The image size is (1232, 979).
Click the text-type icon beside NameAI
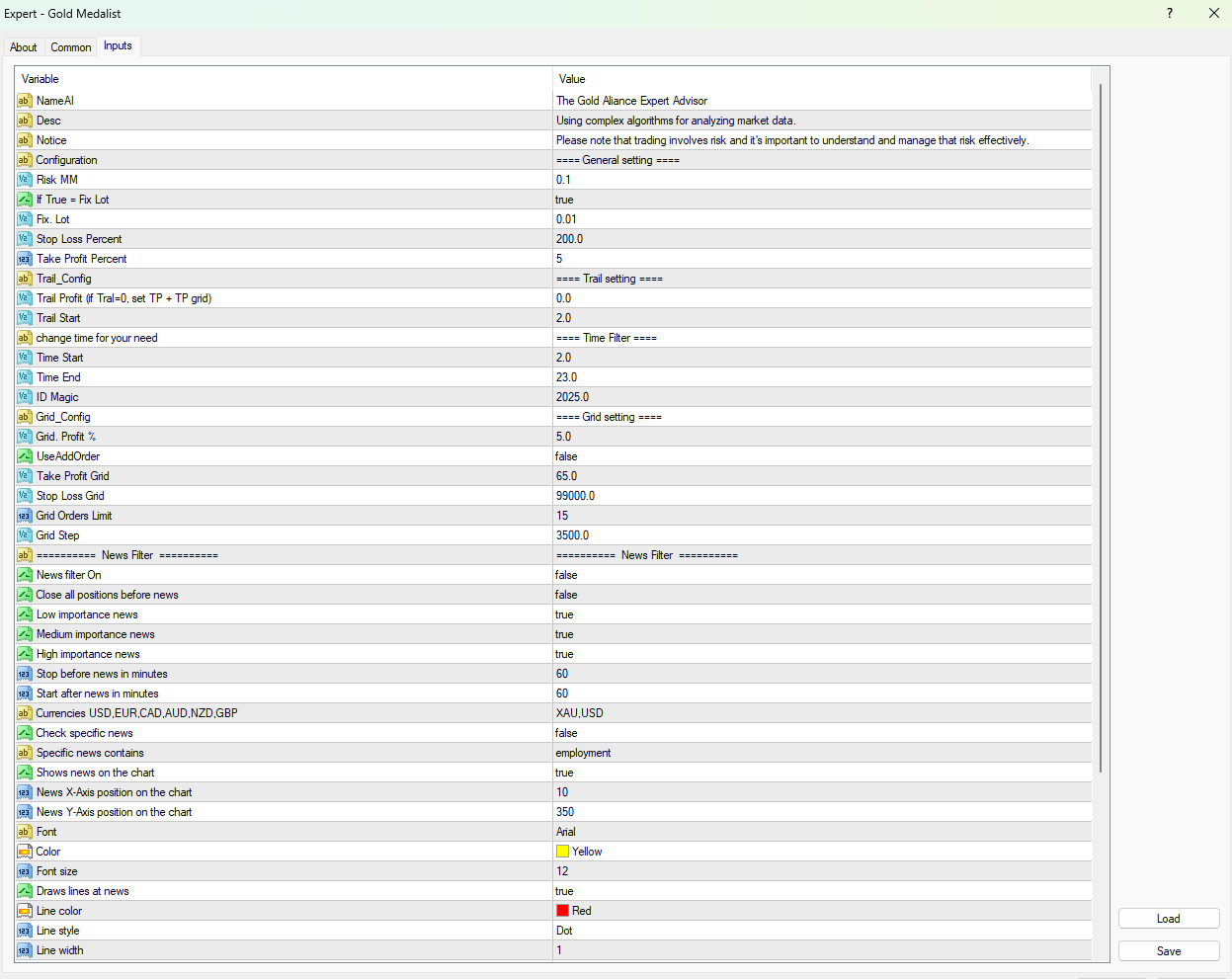(x=24, y=100)
